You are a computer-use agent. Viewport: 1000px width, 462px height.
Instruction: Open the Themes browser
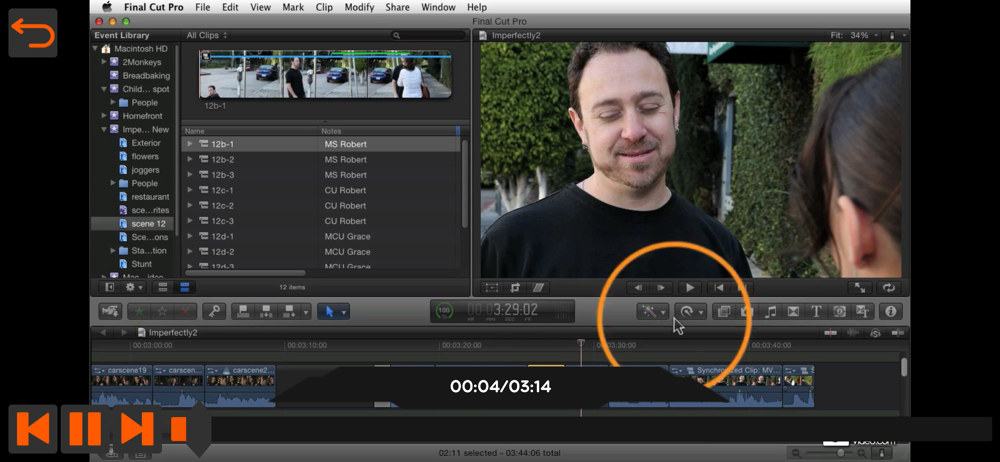[x=862, y=311]
